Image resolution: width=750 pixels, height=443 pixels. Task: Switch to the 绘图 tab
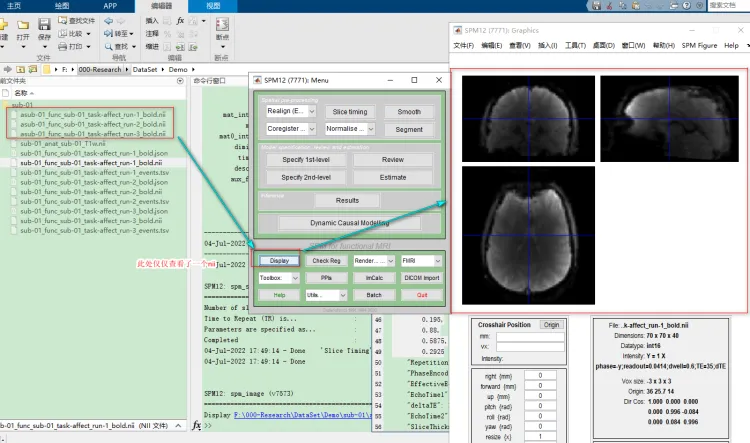pyautogui.click(x=62, y=6)
